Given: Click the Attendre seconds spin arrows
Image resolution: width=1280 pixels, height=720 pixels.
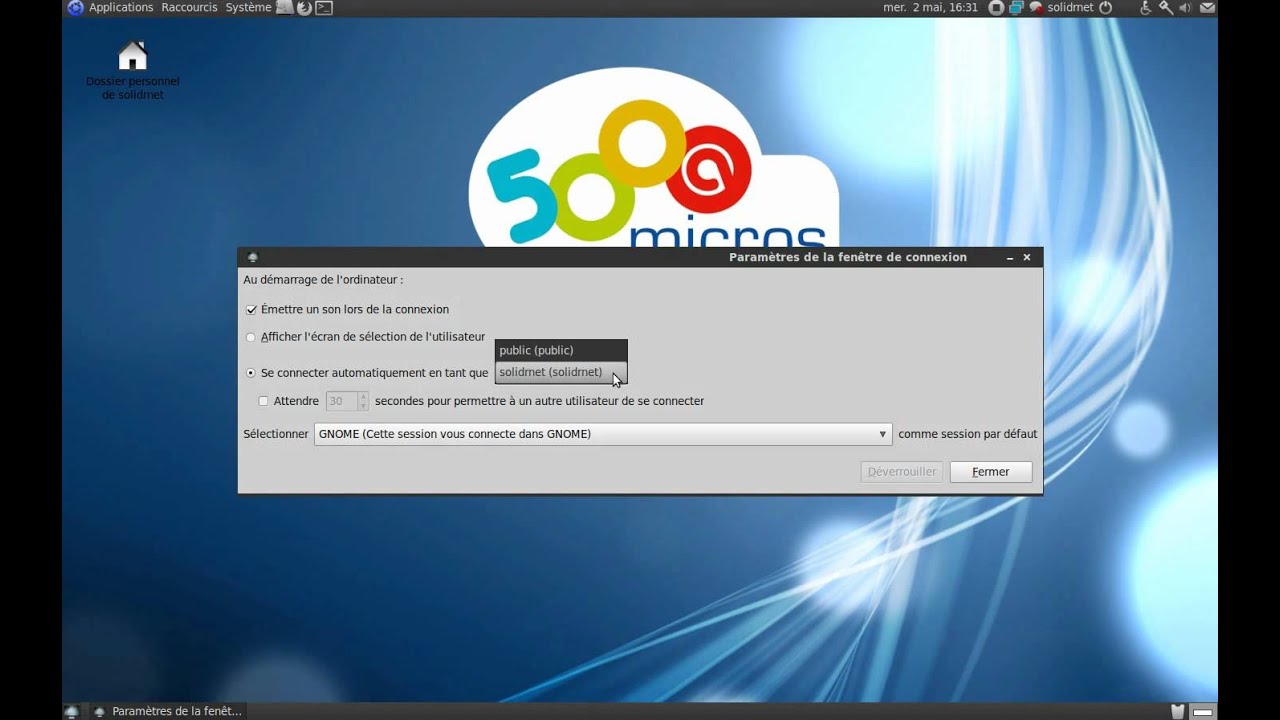Looking at the screenshot, I should (x=363, y=401).
